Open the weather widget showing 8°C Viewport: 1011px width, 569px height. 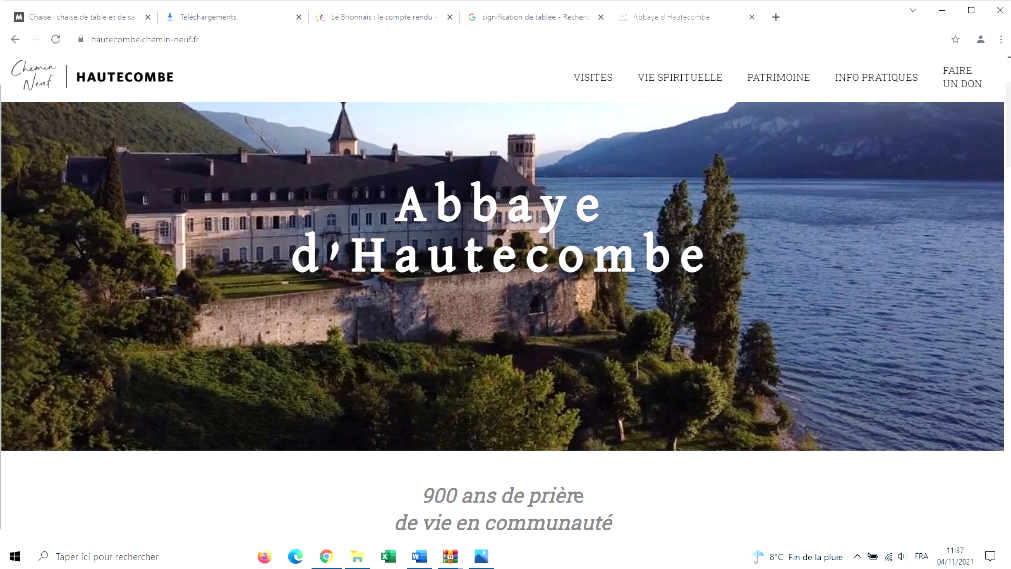pyautogui.click(x=798, y=557)
